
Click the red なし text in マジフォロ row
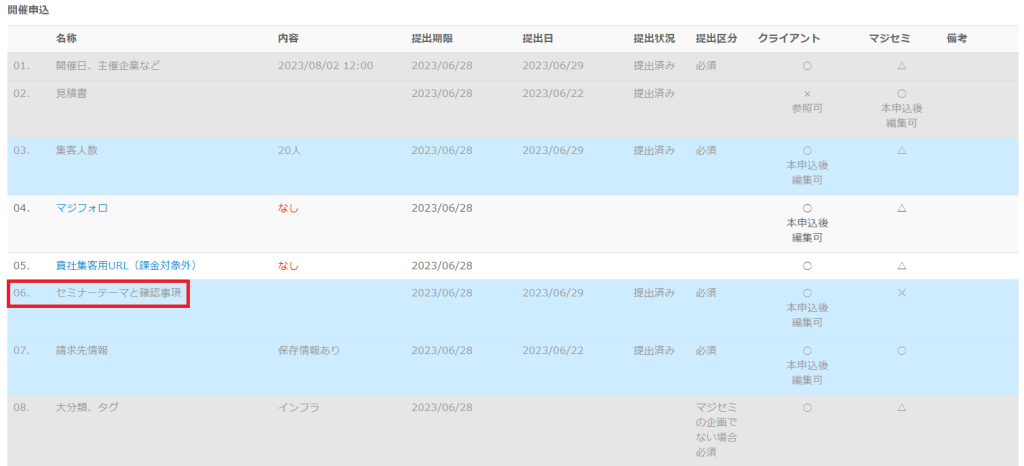click(288, 208)
